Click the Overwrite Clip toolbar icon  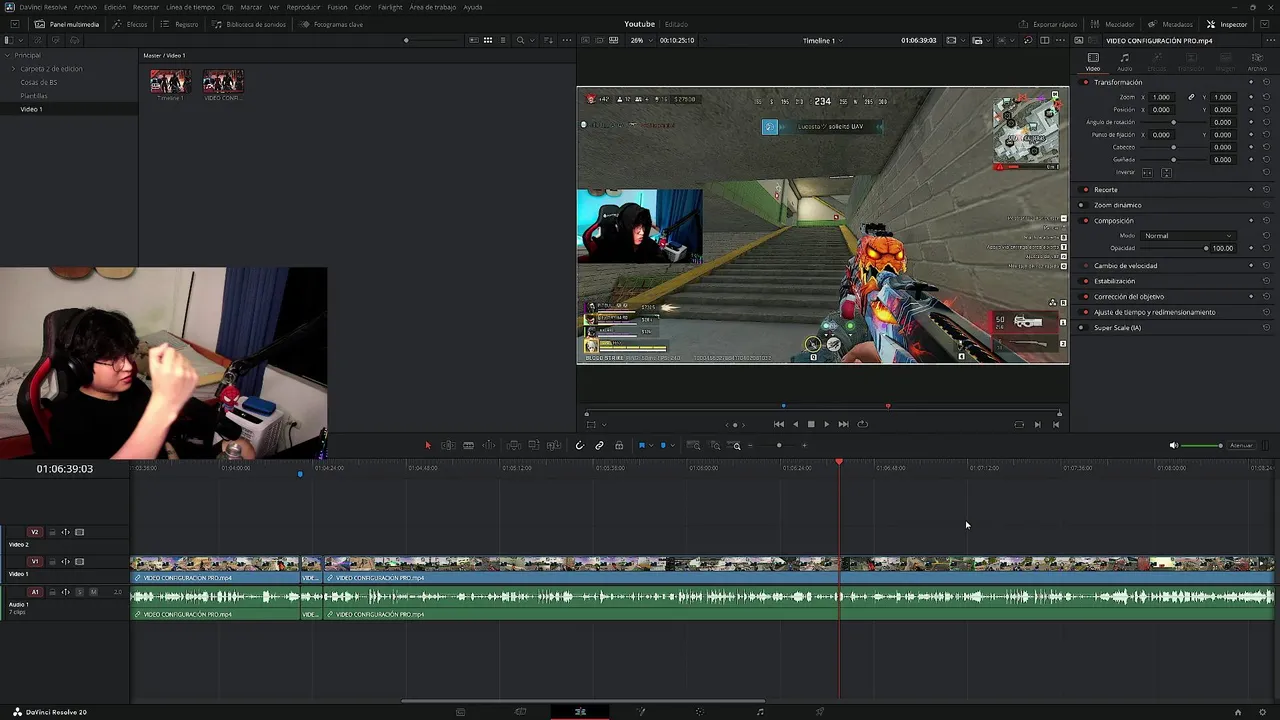coord(533,445)
